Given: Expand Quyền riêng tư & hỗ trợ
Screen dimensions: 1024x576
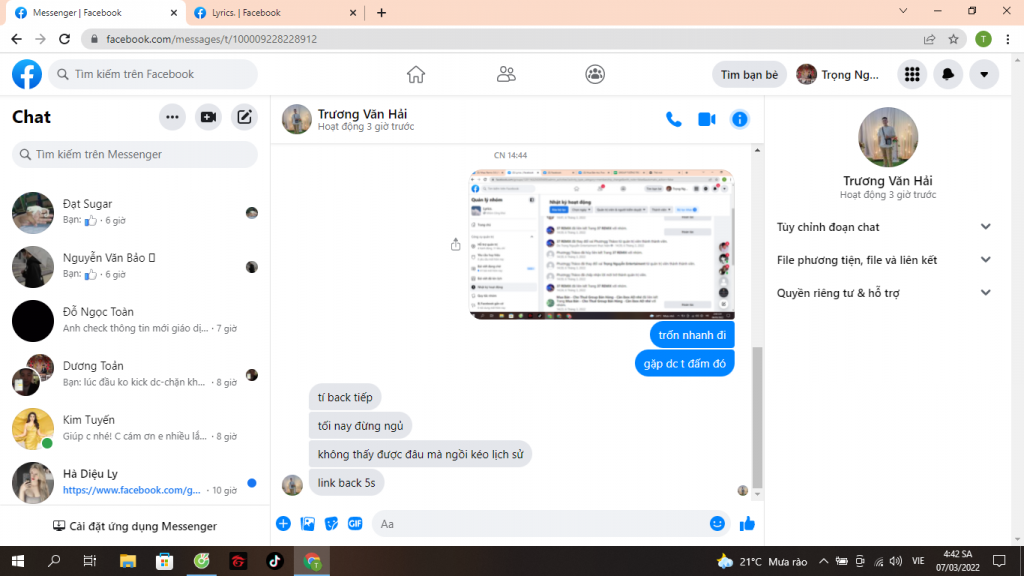Looking at the screenshot, I should [x=885, y=293].
